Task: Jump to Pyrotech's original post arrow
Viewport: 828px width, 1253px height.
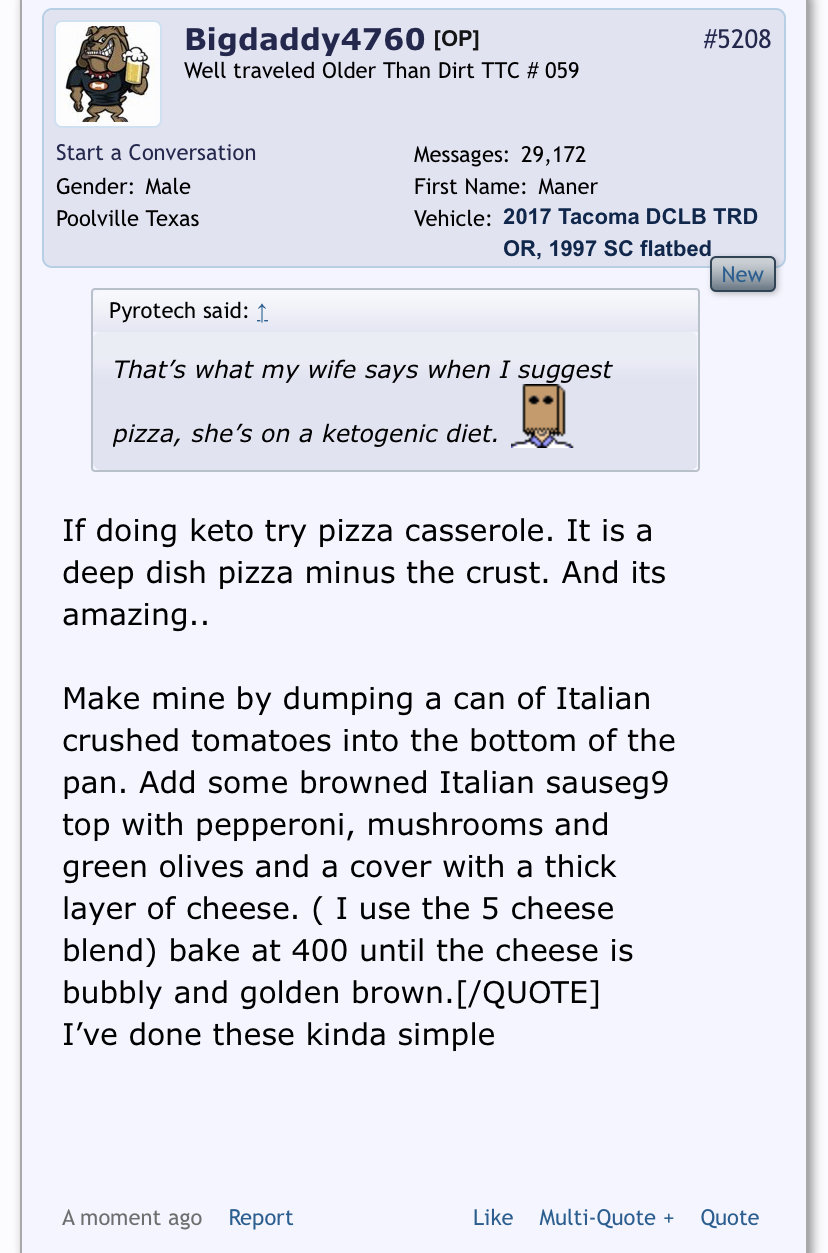Action: click(262, 311)
